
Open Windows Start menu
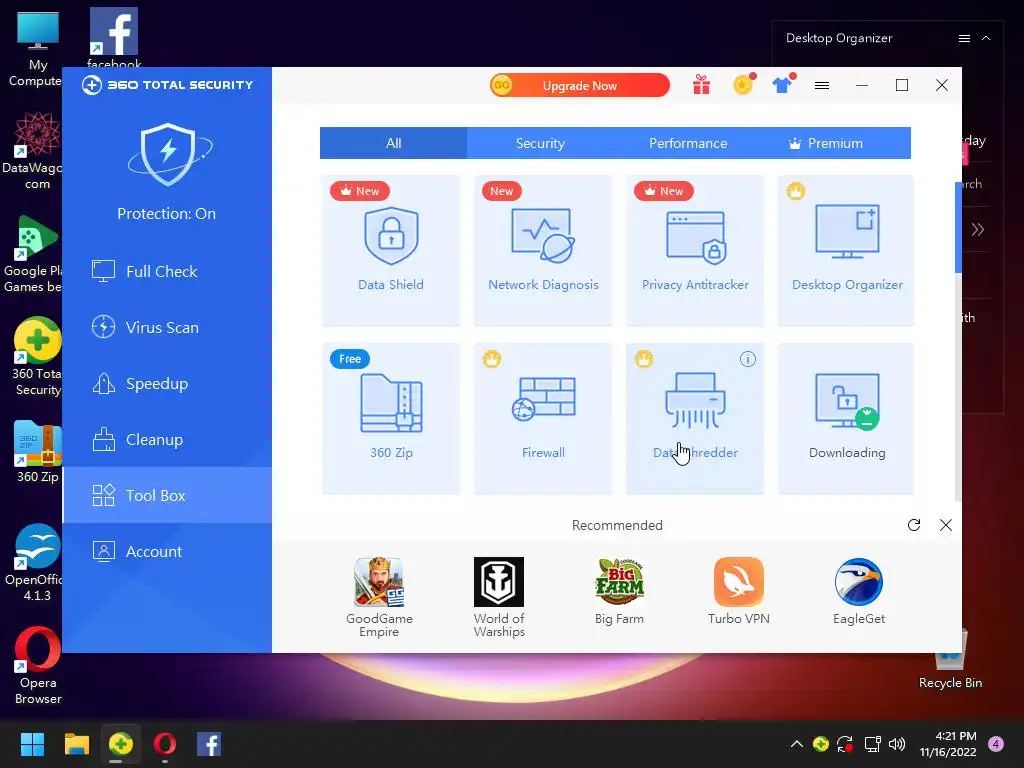point(32,744)
